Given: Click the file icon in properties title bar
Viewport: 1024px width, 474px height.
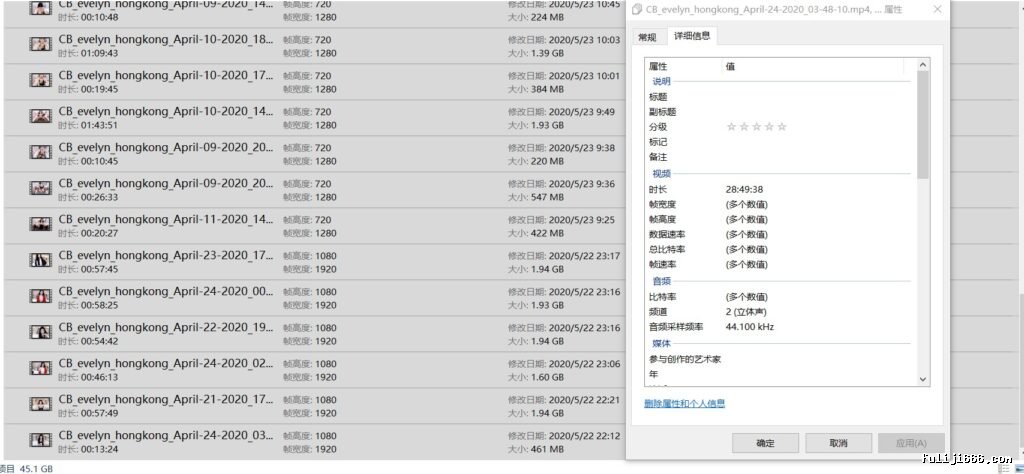Looking at the screenshot, I should pyautogui.click(x=637, y=10).
